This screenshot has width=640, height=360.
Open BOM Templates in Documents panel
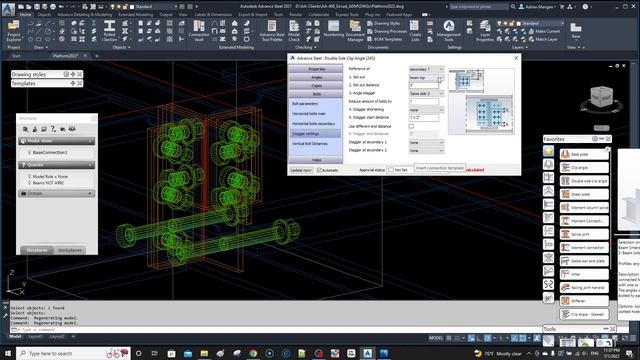pos(385,39)
